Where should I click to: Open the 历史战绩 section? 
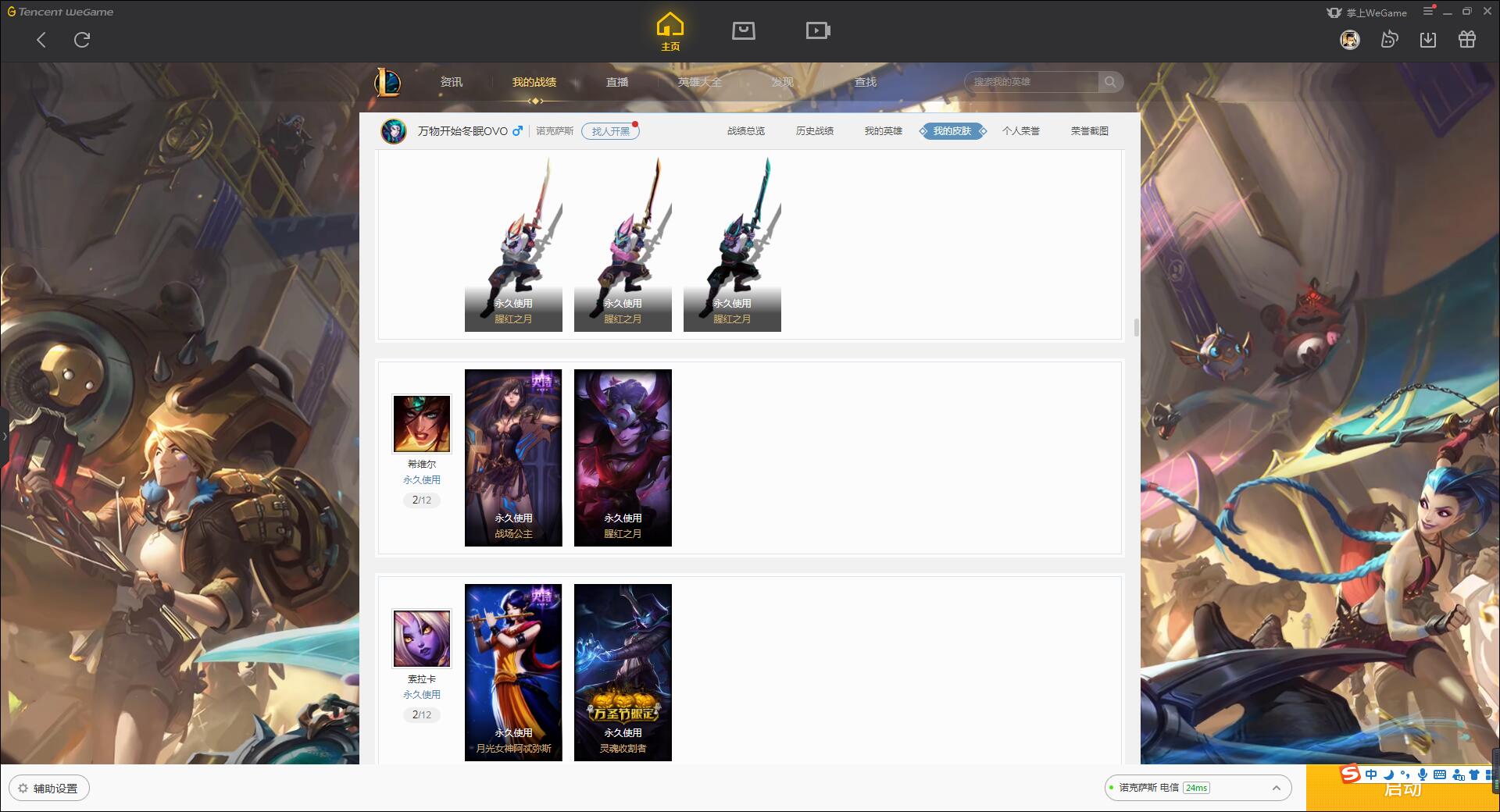coord(815,131)
